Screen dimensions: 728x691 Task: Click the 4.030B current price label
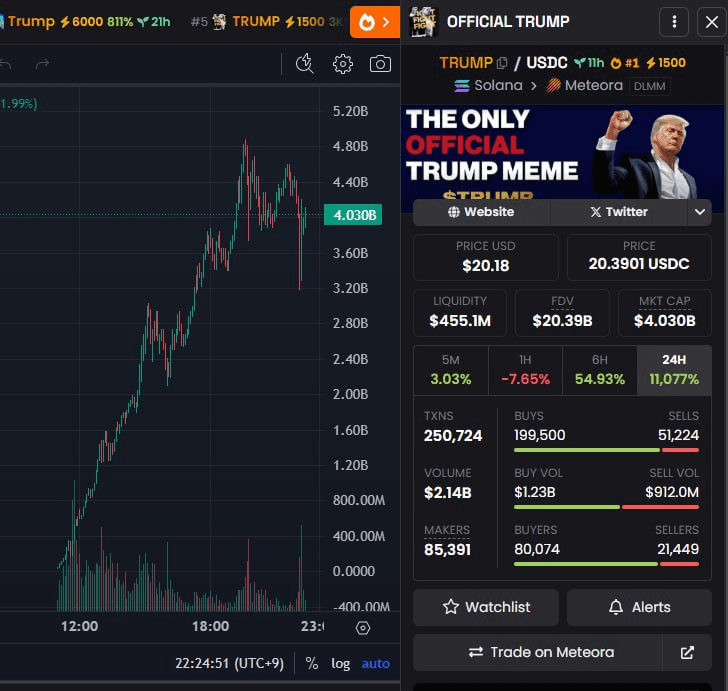[353, 215]
